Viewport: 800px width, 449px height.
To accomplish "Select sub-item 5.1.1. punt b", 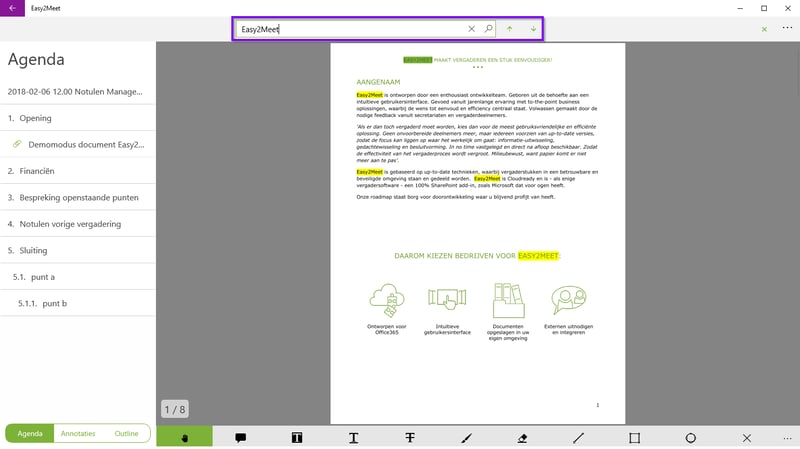I will pyautogui.click(x=78, y=303).
